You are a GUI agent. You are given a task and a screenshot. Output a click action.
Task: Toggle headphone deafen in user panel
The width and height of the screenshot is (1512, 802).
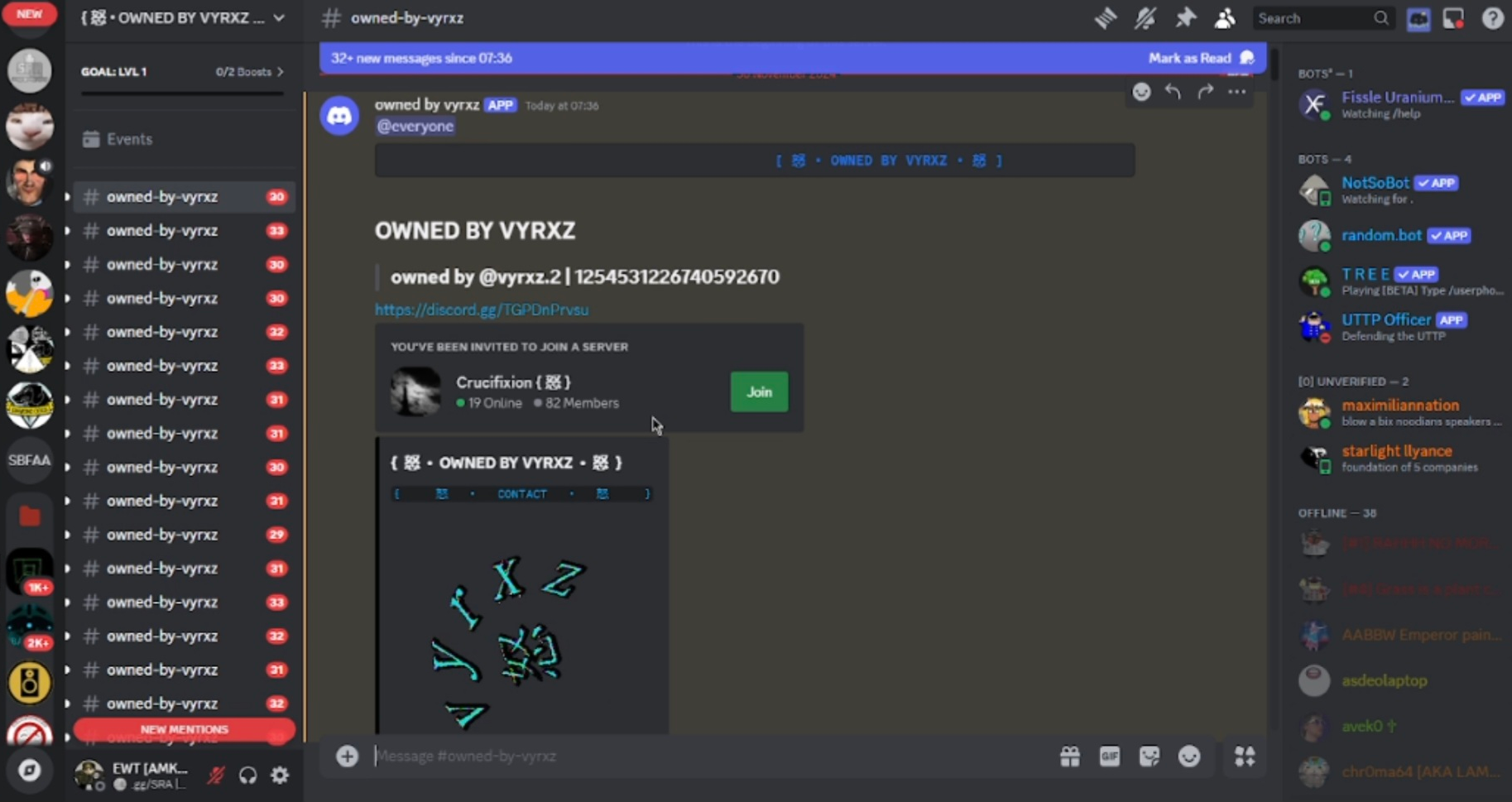(247, 776)
